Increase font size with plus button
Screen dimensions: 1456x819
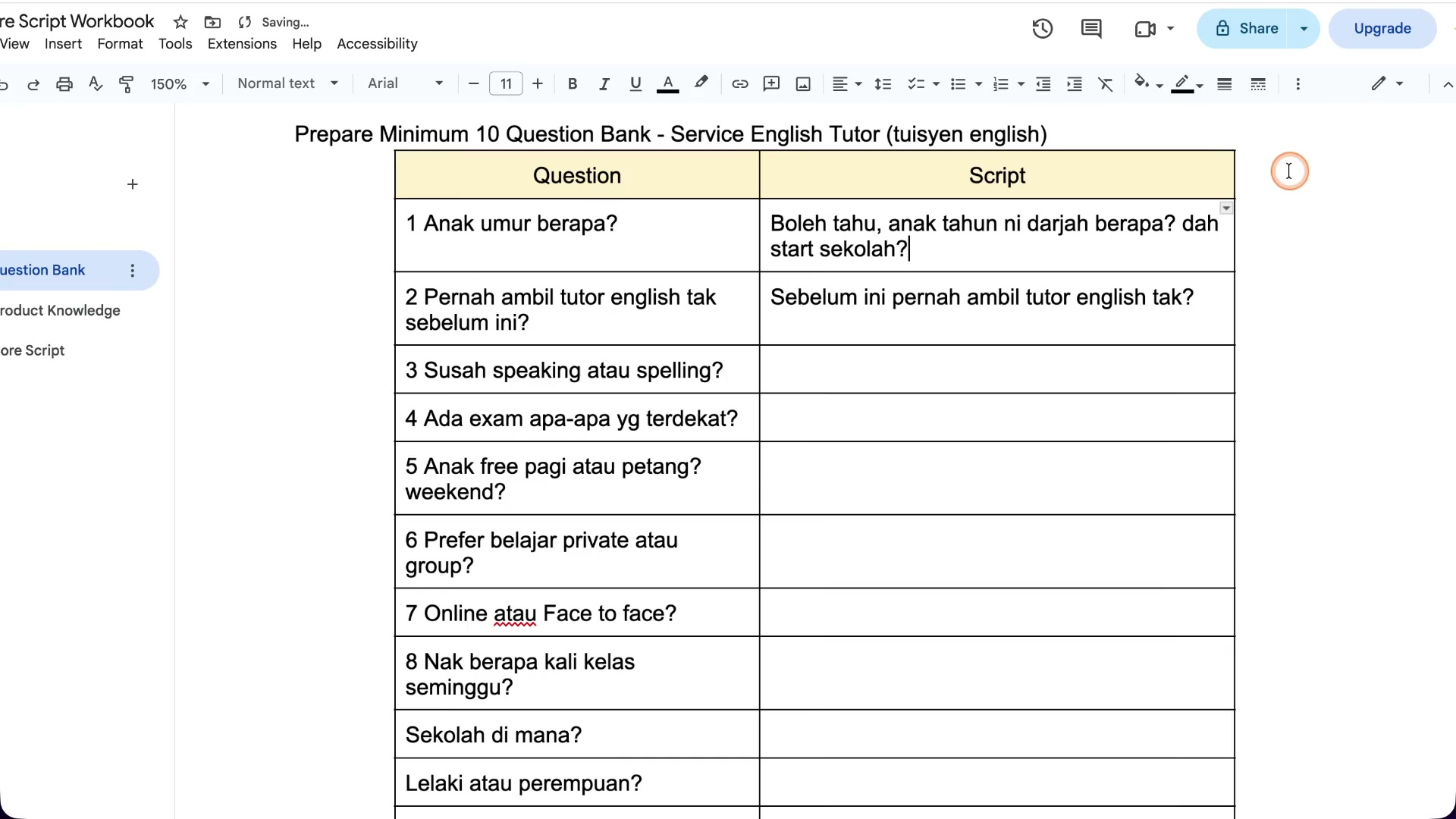pyautogui.click(x=538, y=83)
